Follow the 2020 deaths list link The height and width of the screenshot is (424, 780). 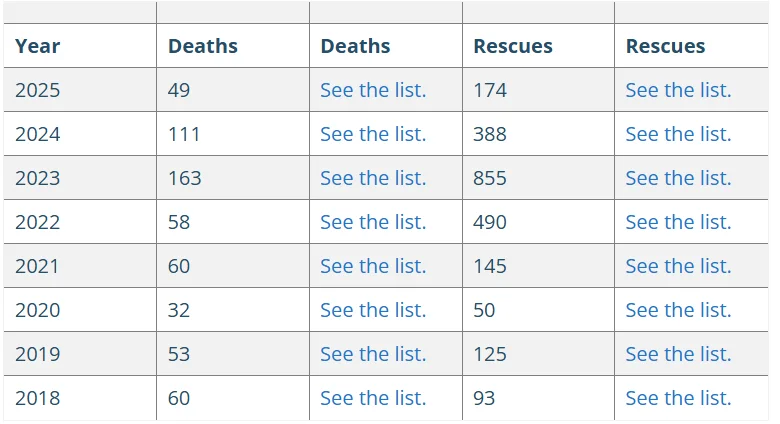[373, 310]
